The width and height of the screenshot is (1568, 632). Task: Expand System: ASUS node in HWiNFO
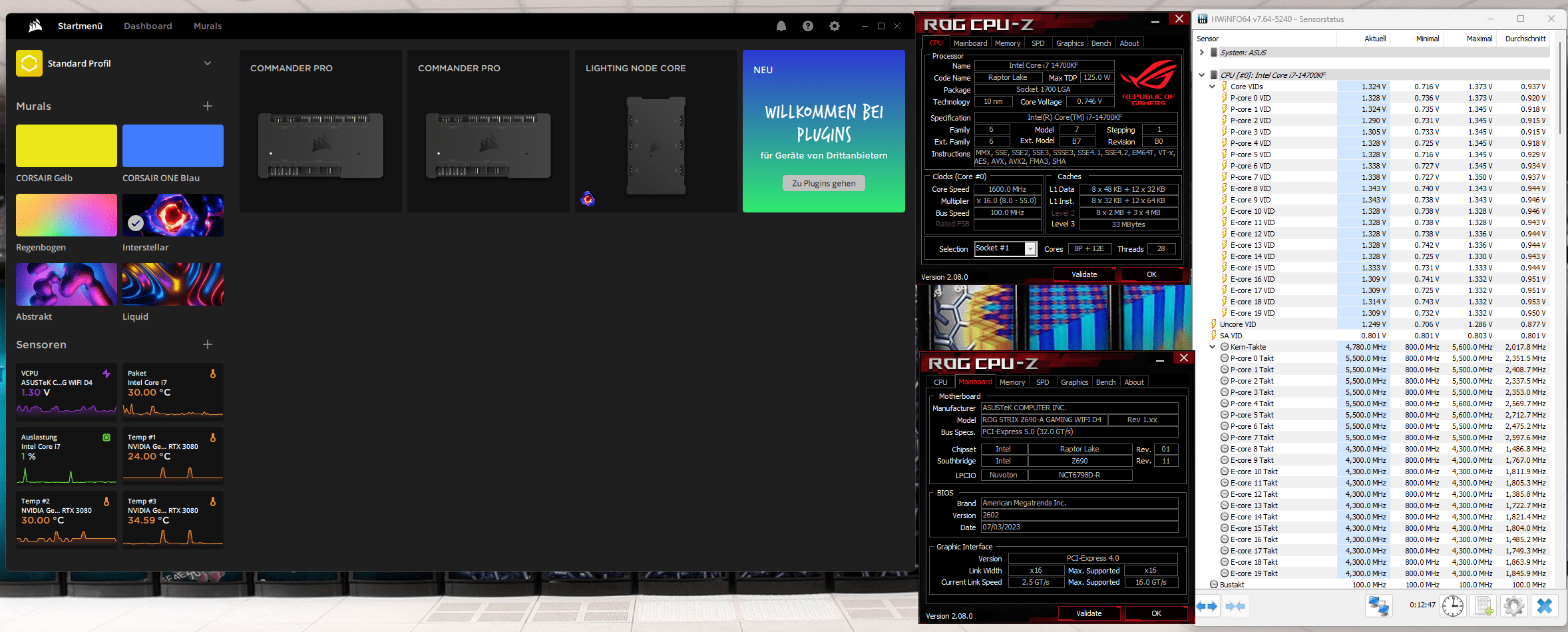click(x=1201, y=53)
